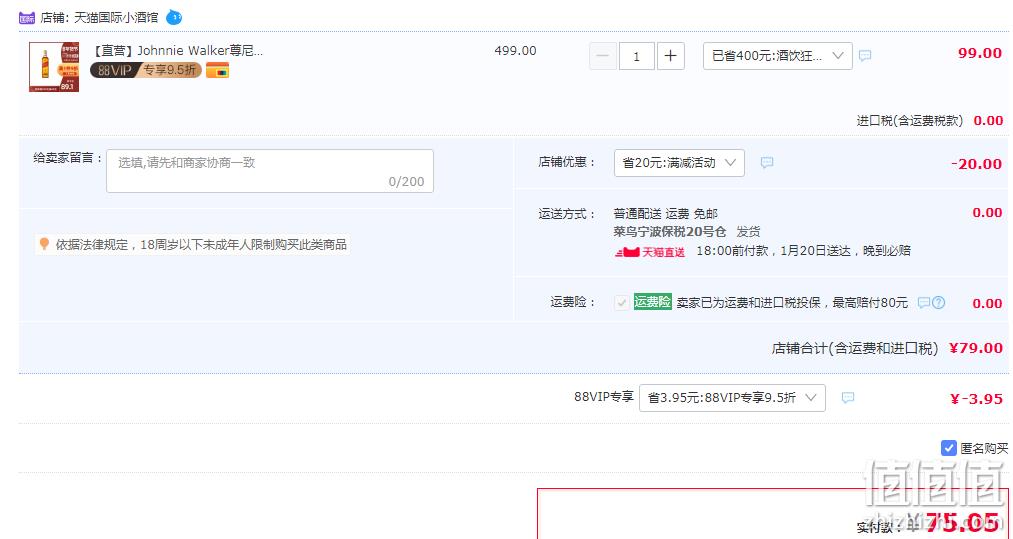Viewport: 1013px width, 539px height.
Task: Click the quantity input field
Action: (636, 56)
